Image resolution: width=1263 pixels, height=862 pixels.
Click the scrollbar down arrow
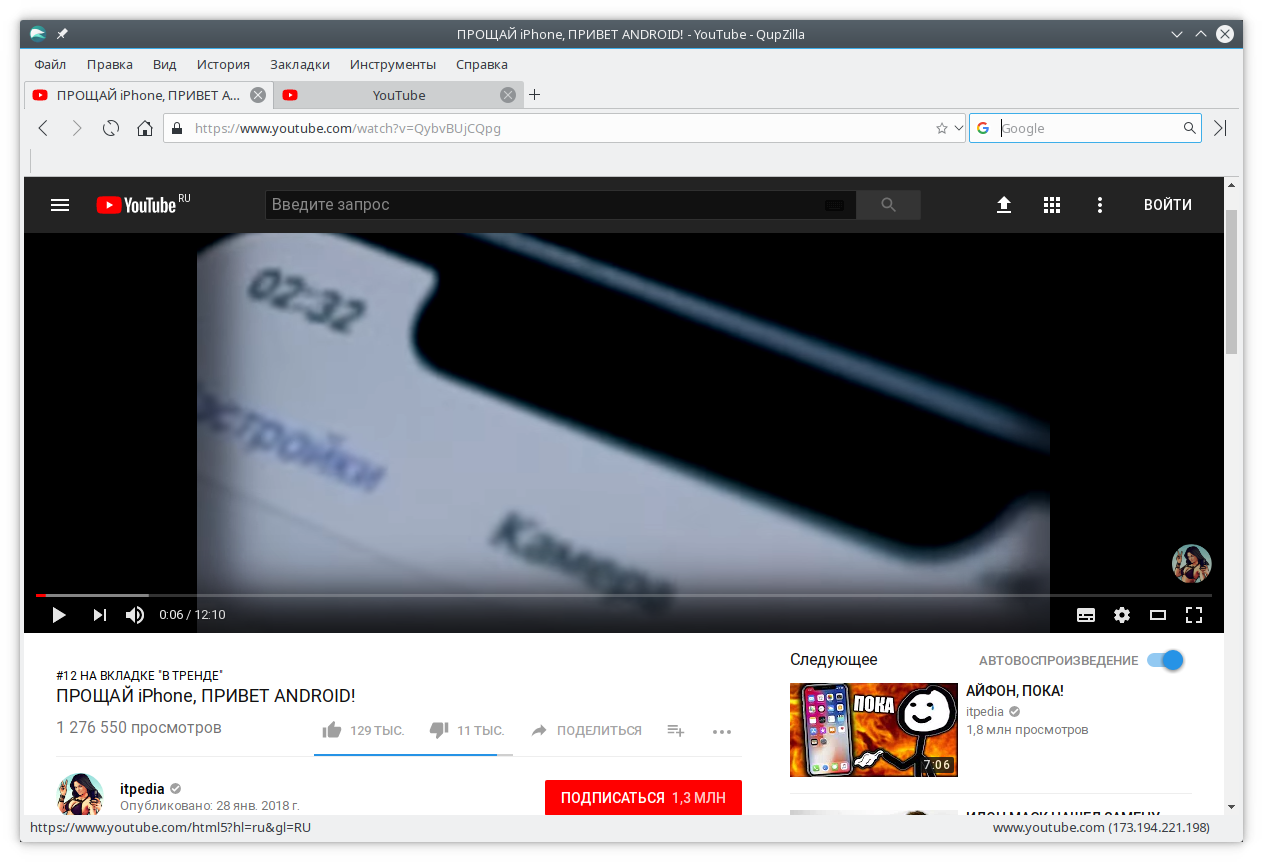[1232, 806]
